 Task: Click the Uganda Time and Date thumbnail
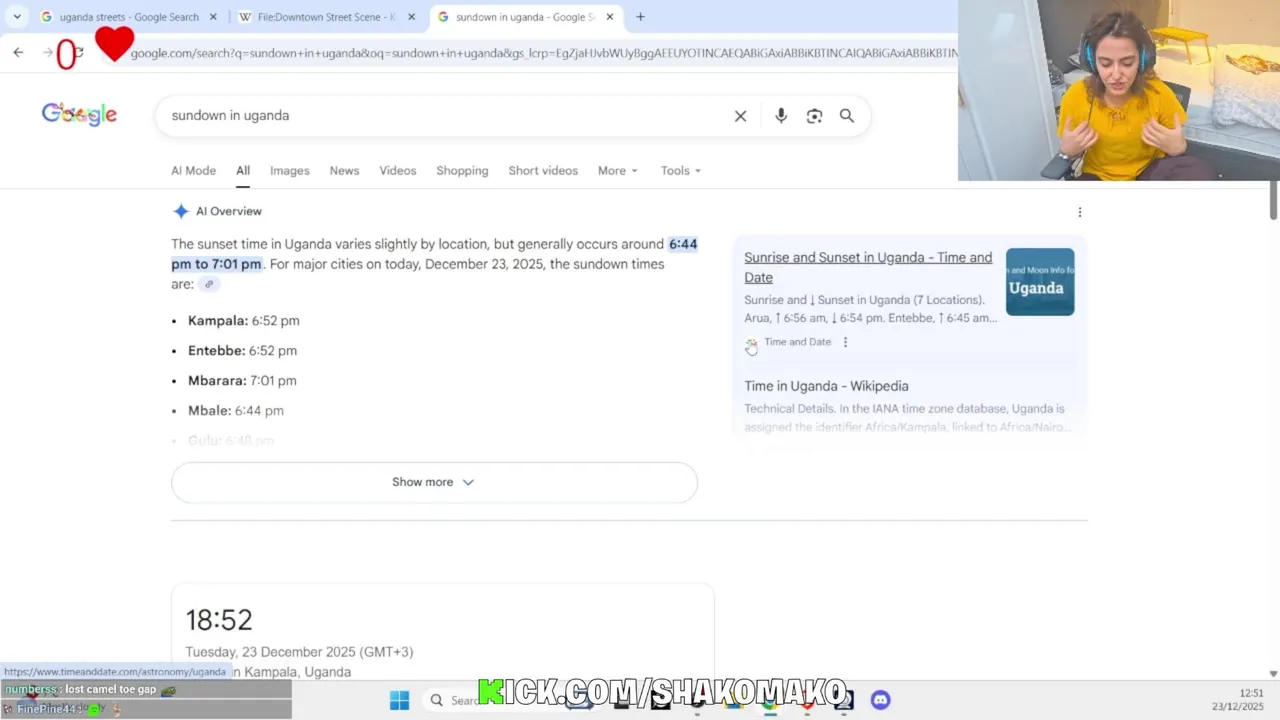tap(1040, 282)
